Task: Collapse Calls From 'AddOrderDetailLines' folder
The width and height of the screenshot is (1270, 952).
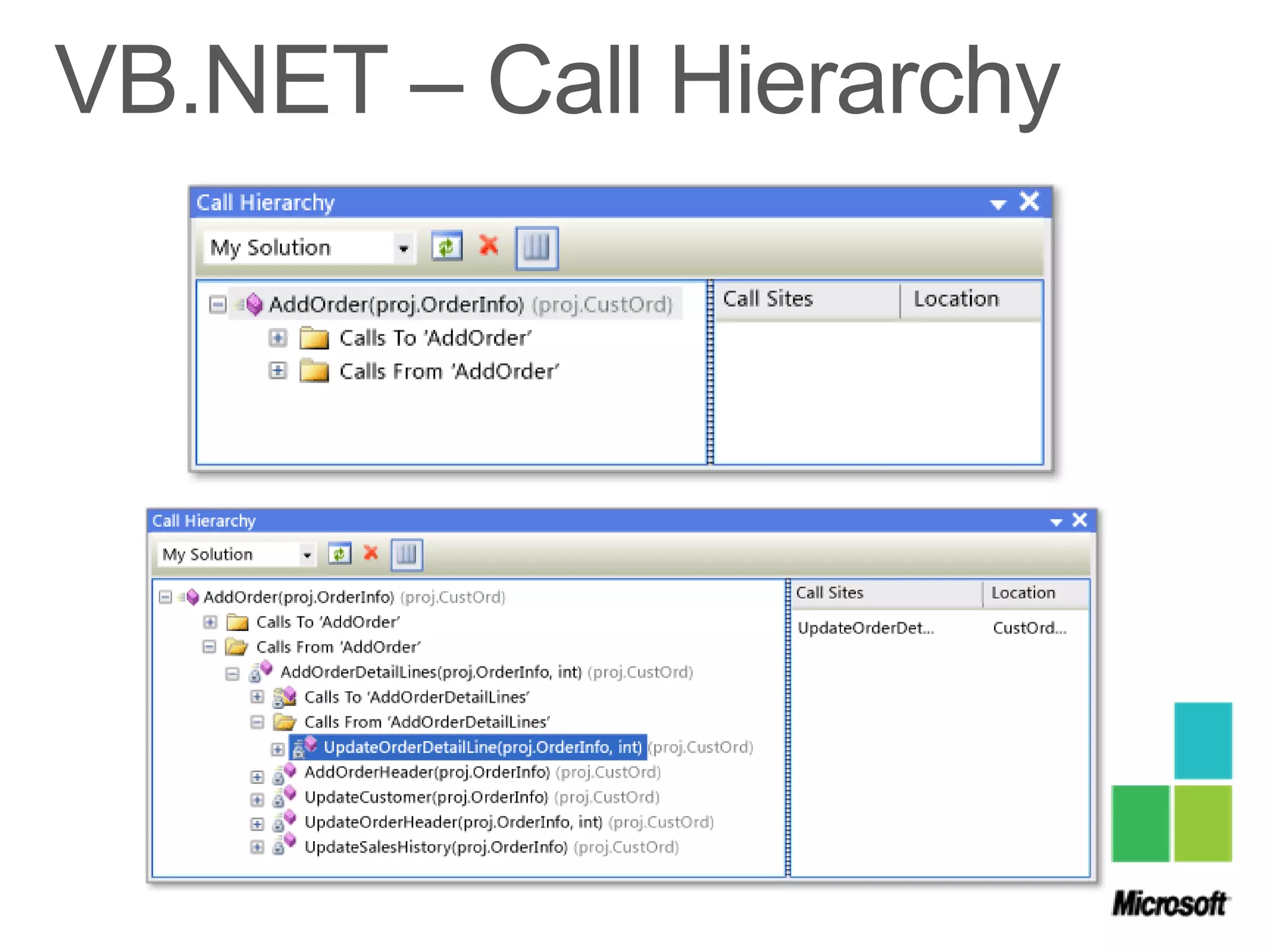Action: coord(257,722)
